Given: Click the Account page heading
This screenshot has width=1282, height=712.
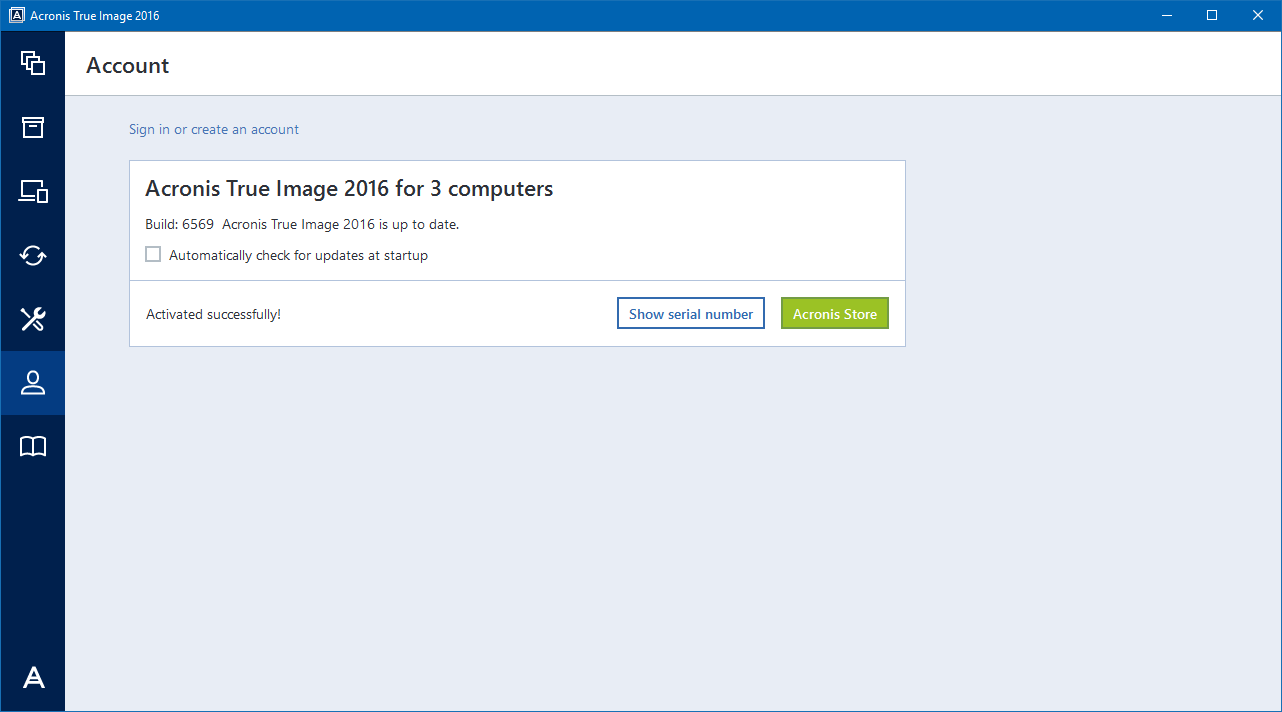Looking at the screenshot, I should pos(128,66).
